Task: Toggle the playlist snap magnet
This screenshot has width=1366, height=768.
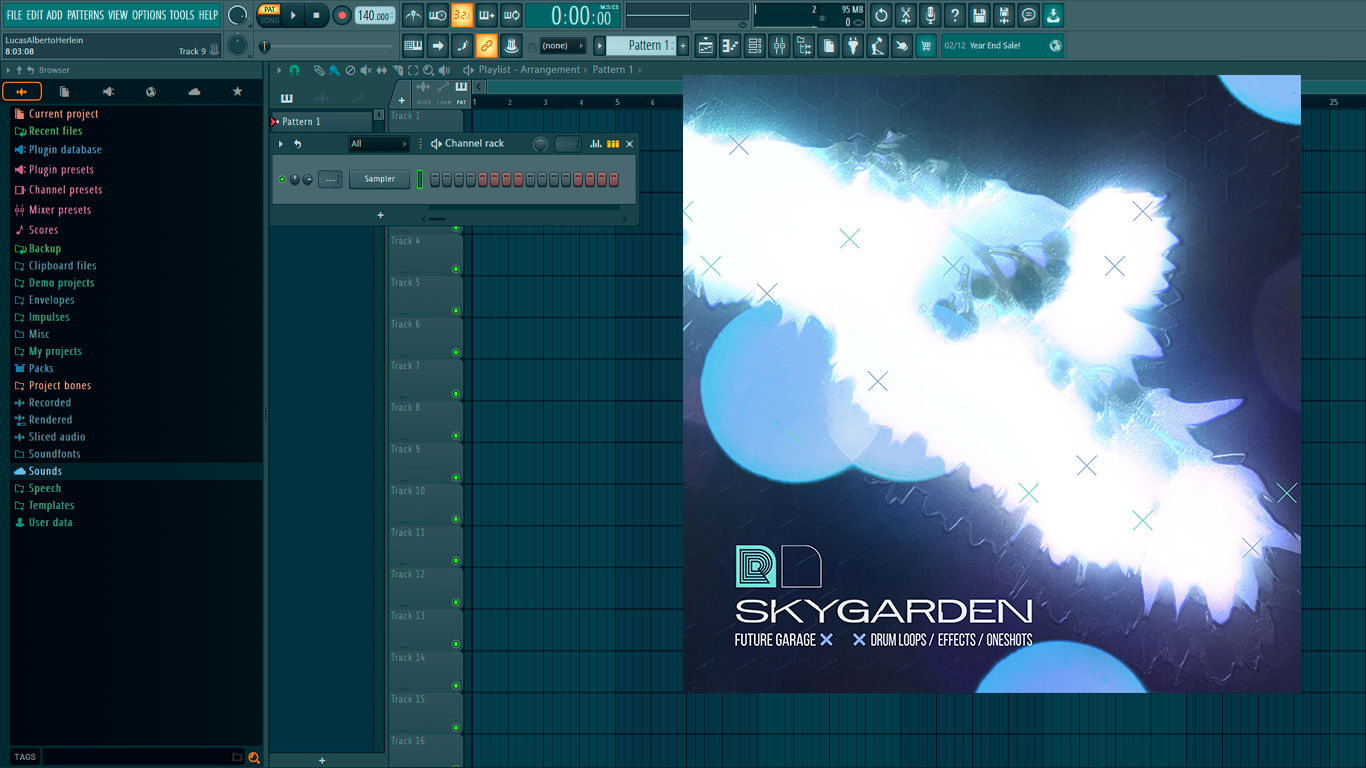Action: point(295,70)
